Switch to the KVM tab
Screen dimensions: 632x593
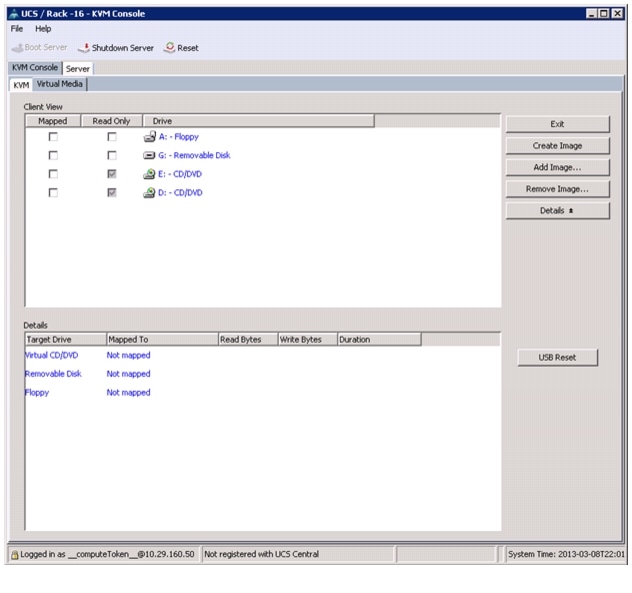click(21, 85)
